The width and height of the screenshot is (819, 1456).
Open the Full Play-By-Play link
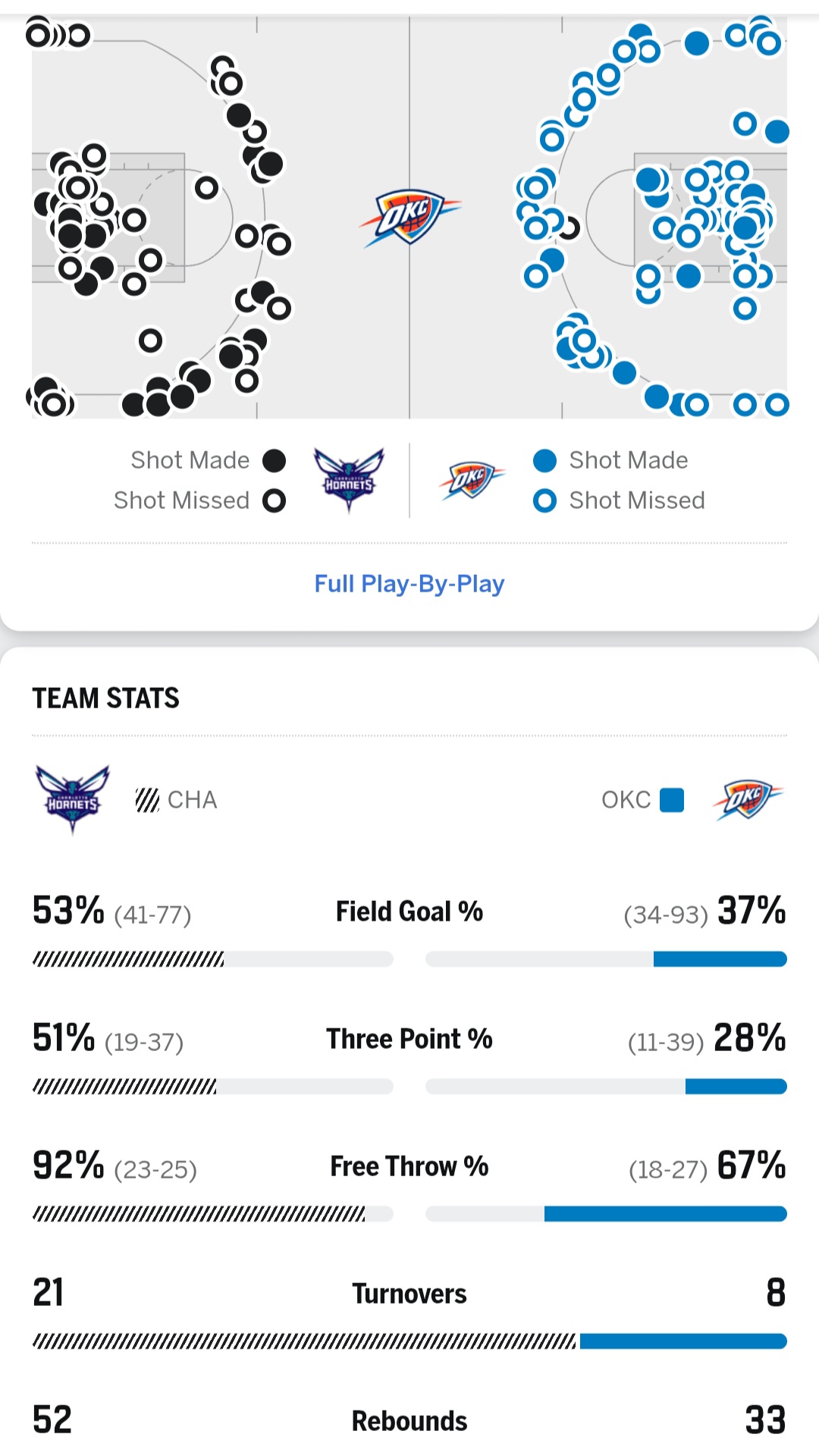tap(409, 584)
